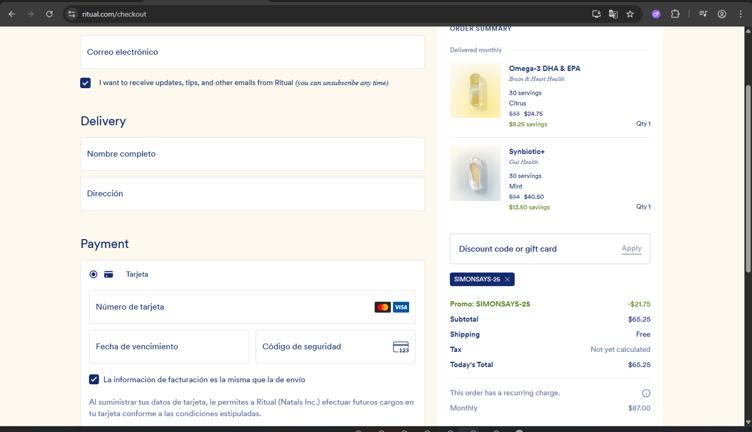The height and width of the screenshot is (432, 752).
Task: Go back to the previous page
Action: pyautogui.click(x=12, y=14)
